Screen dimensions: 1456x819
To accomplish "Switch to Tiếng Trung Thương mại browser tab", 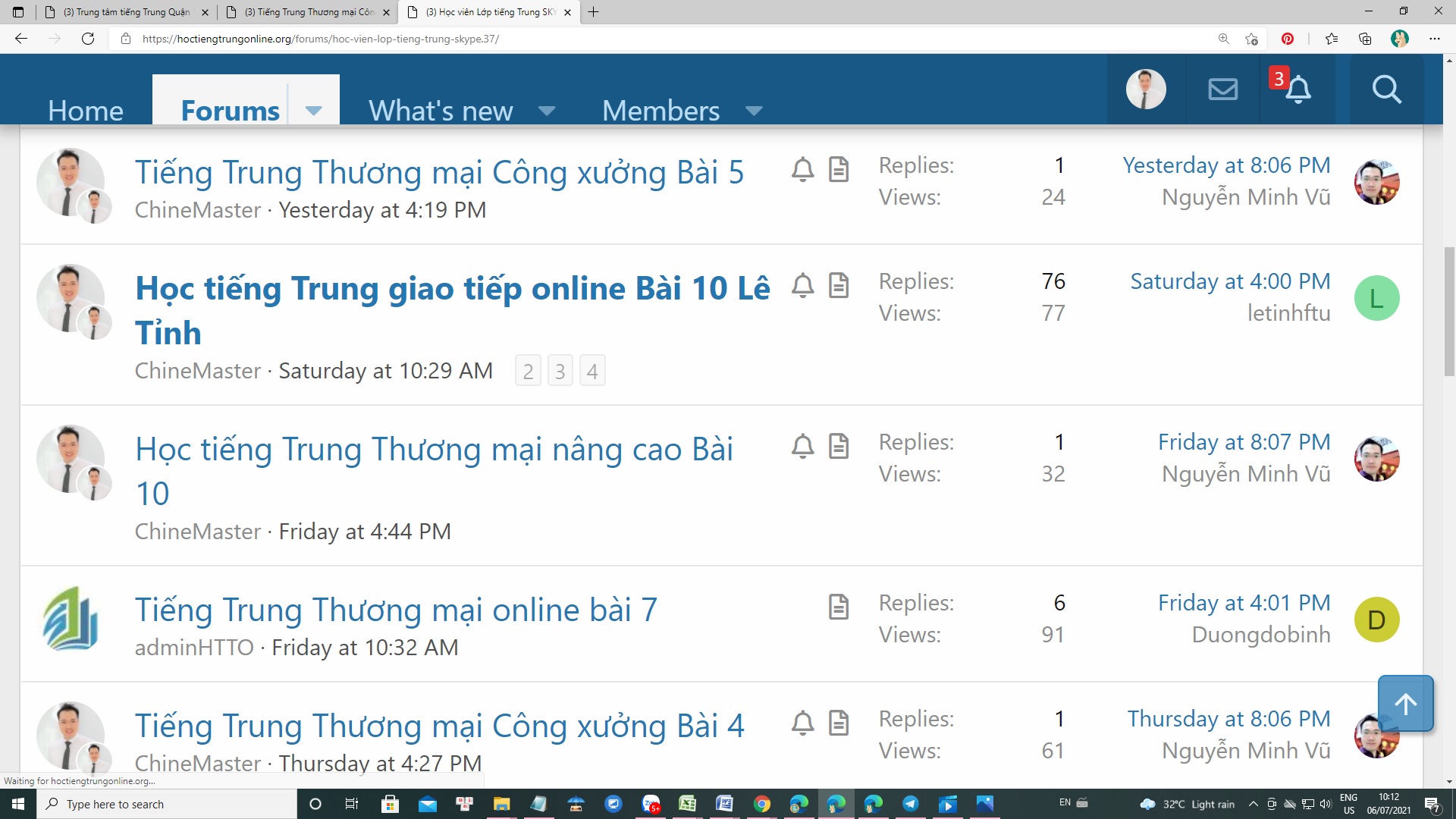I will click(309, 12).
